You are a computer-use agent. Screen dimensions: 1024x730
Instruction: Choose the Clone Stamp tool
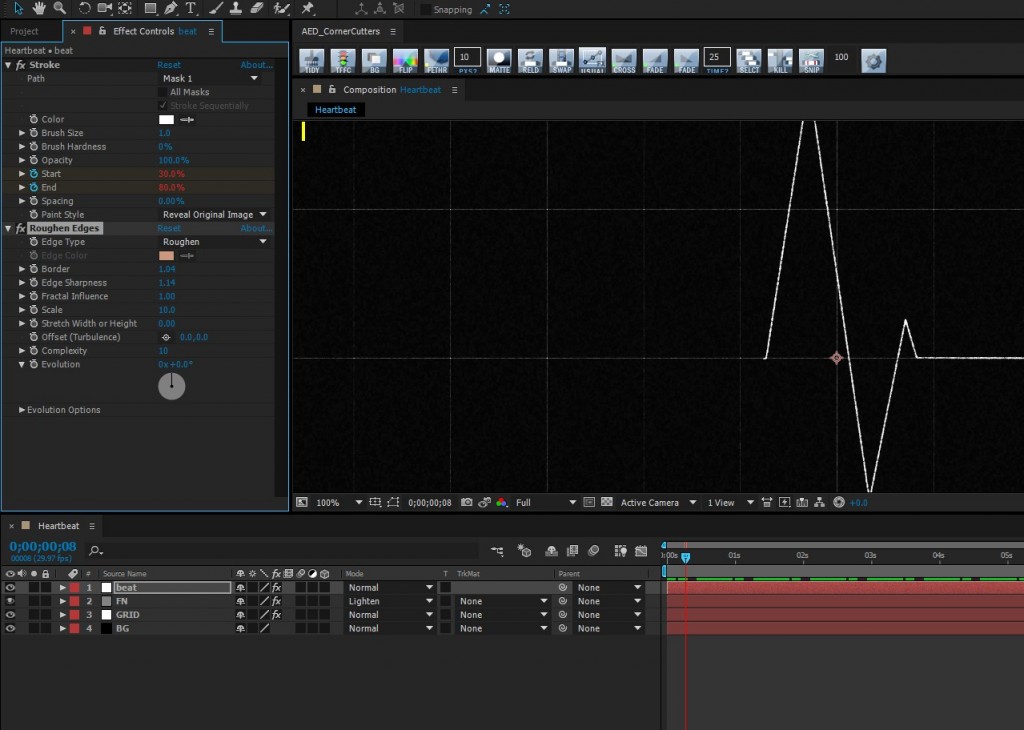[234, 9]
